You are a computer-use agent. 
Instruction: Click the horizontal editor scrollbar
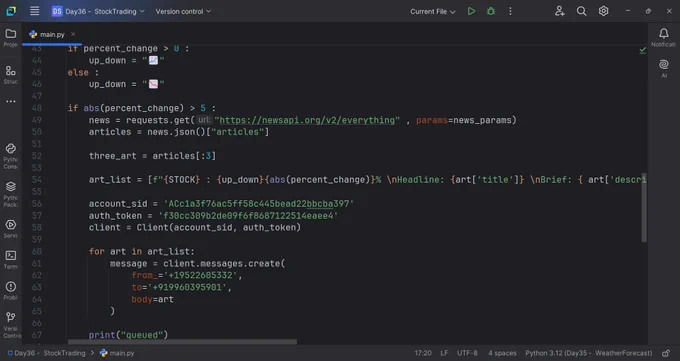coord(182,342)
